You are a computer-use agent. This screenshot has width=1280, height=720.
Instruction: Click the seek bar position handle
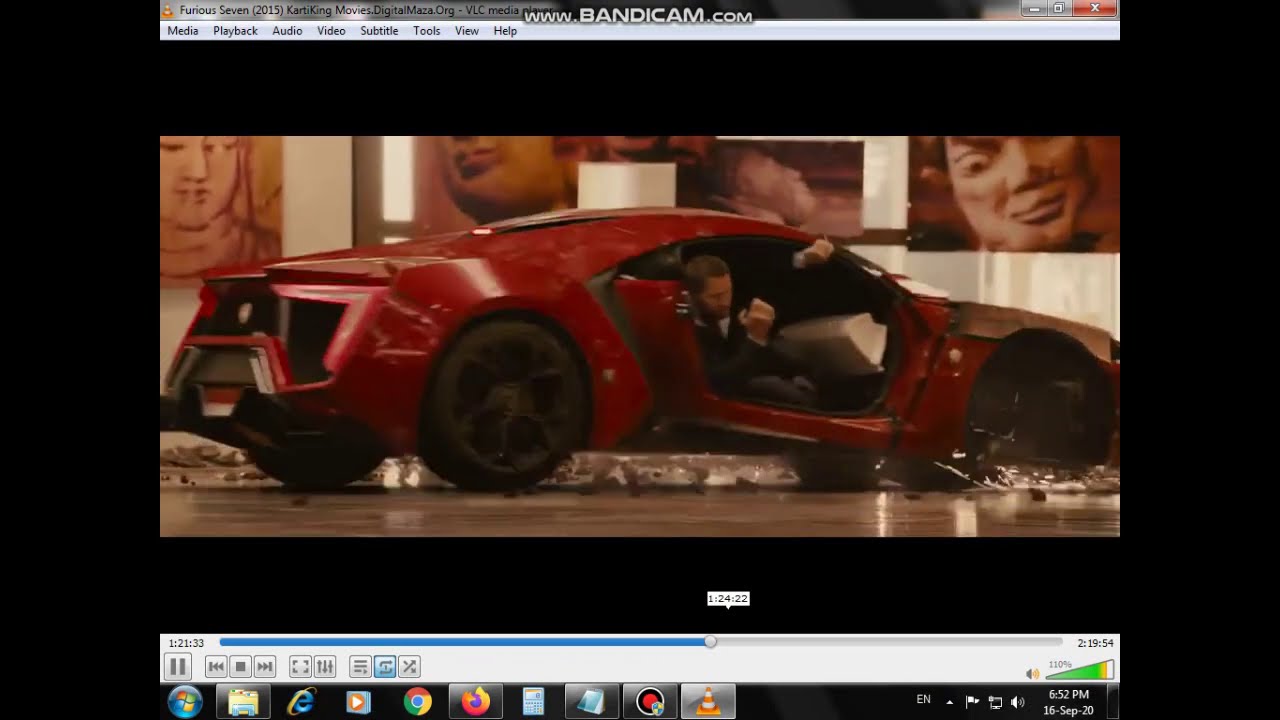tap(710, 642)
